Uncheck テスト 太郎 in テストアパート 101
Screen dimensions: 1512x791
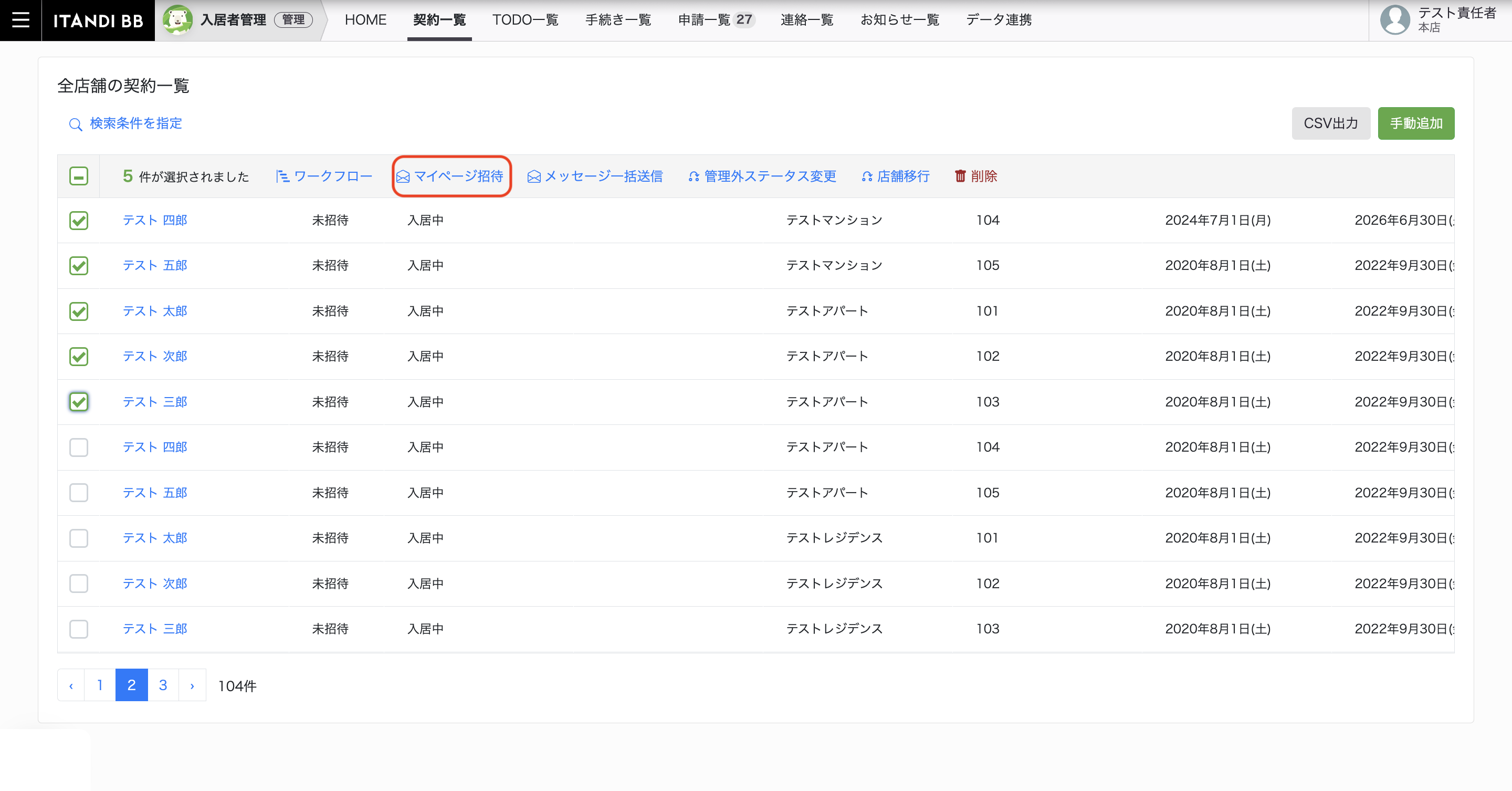(x=79, y=311)
